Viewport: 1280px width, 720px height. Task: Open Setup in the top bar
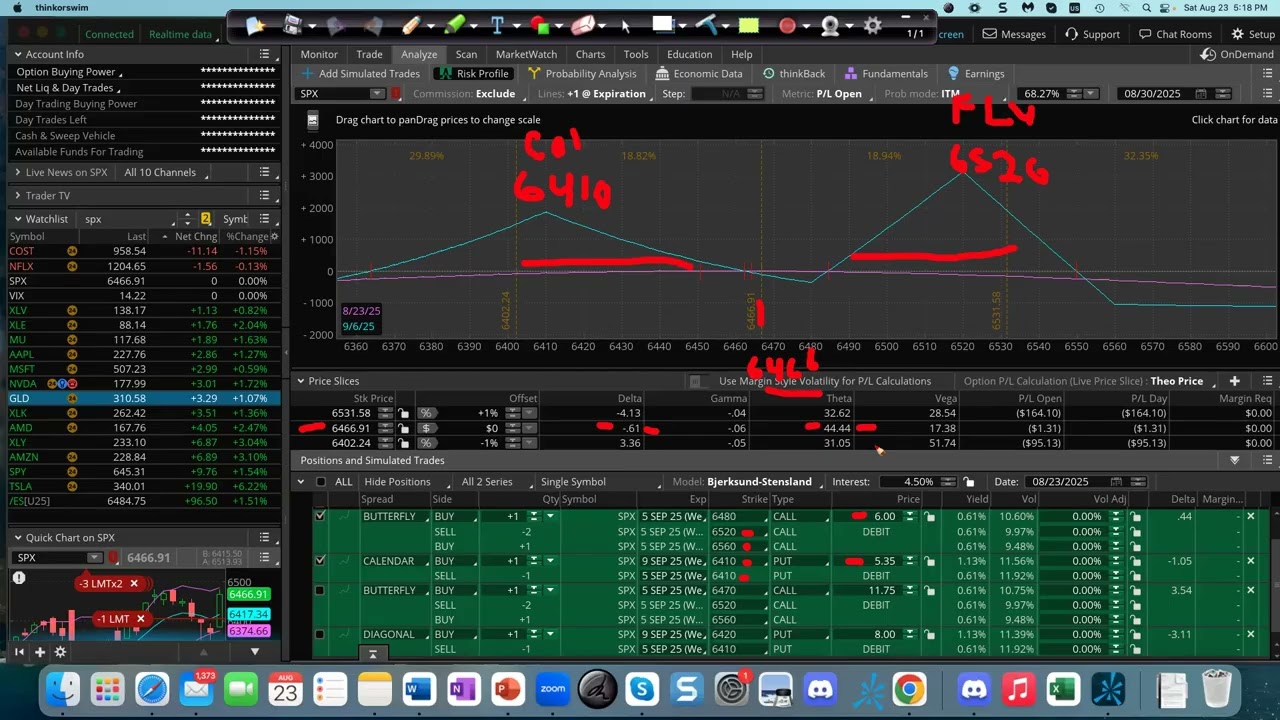[x=1252, y=34]
